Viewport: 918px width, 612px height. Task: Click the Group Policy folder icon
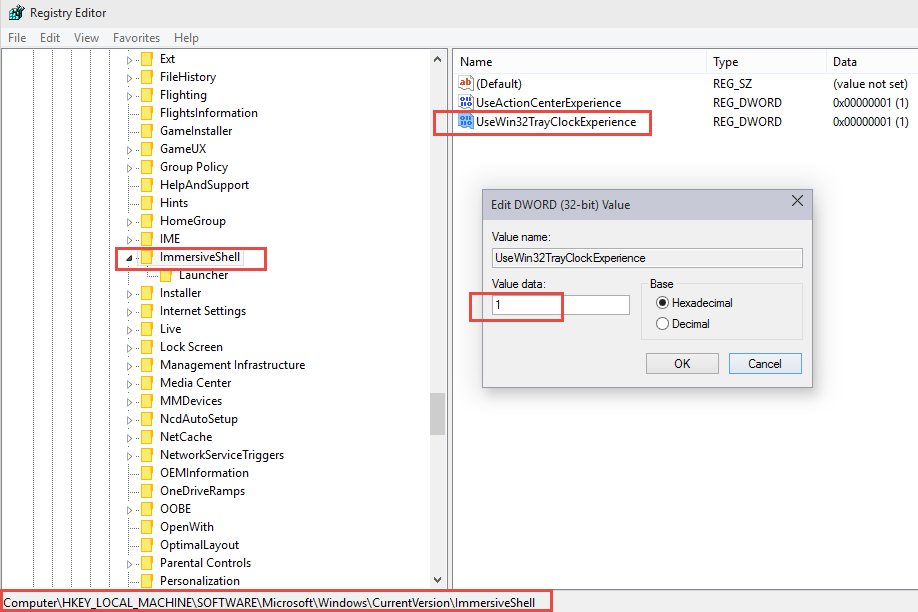tap(147, 167)
